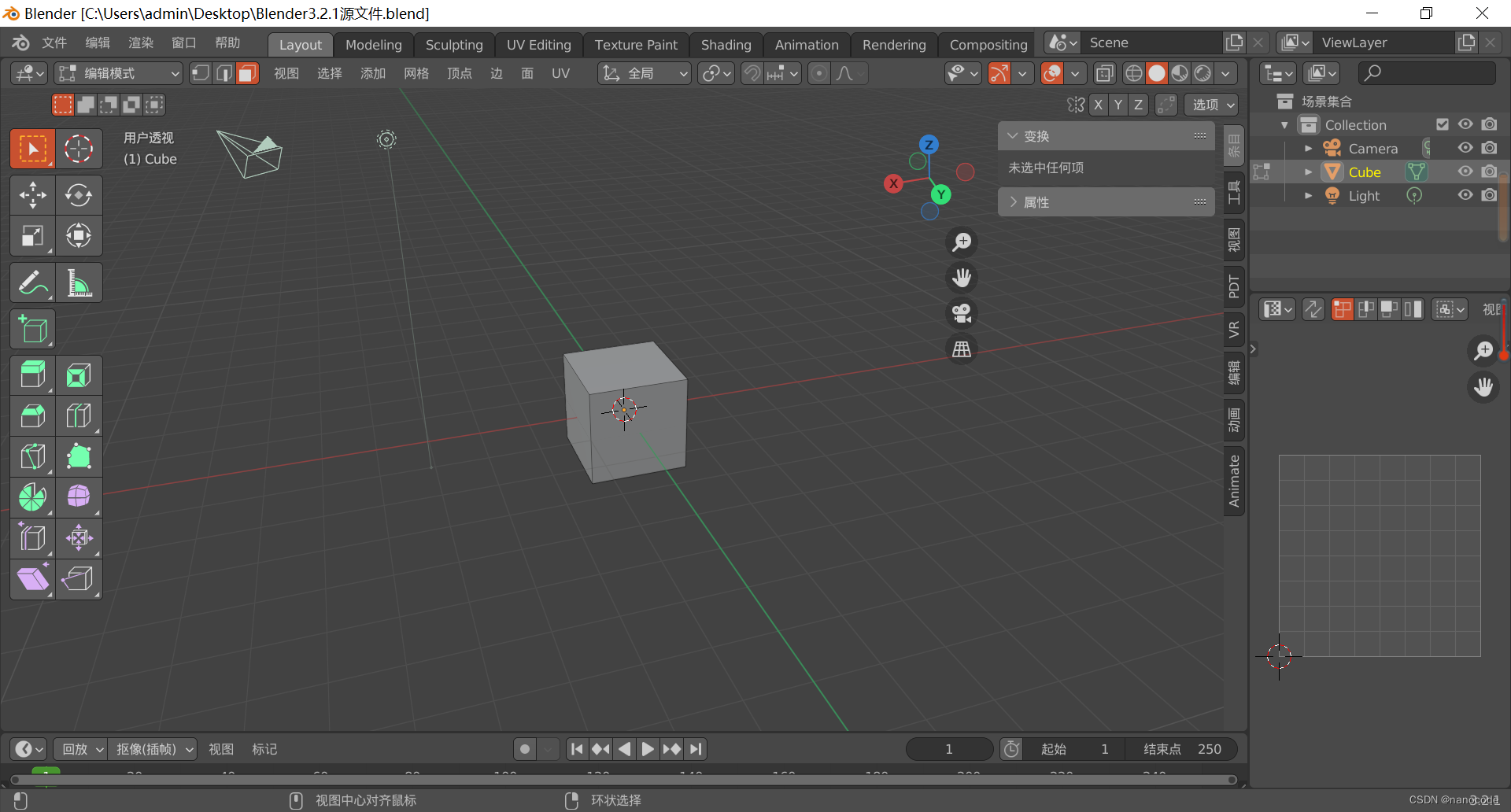The image size is (1511, 812).
Task: Select the Cursor tool in toolbar
Action: tap(79, 149)
